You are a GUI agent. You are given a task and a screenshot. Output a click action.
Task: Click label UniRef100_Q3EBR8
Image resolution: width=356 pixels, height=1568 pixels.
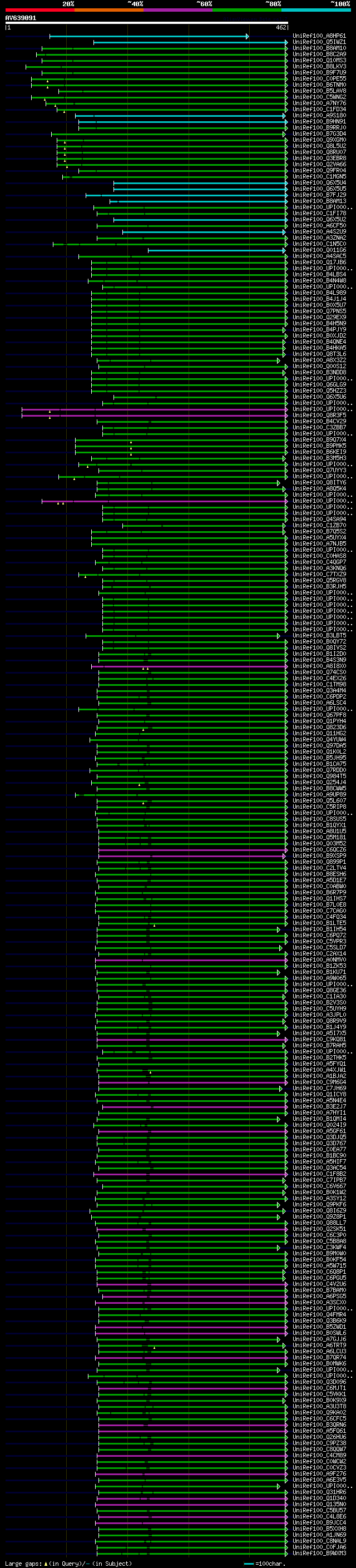point(319,159)
